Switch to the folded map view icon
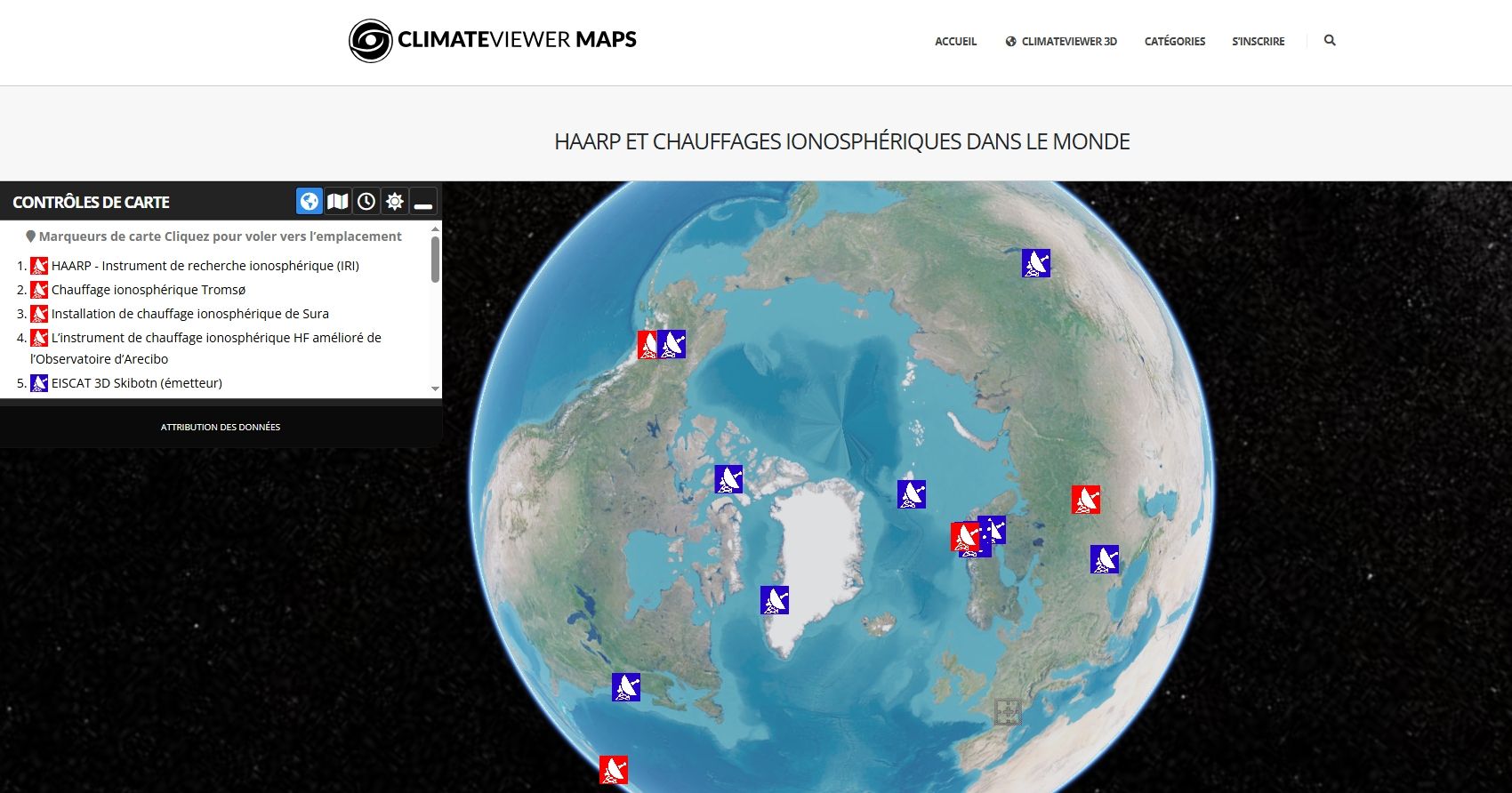Screen dimensions: 1512x793 tap(337, 202)
